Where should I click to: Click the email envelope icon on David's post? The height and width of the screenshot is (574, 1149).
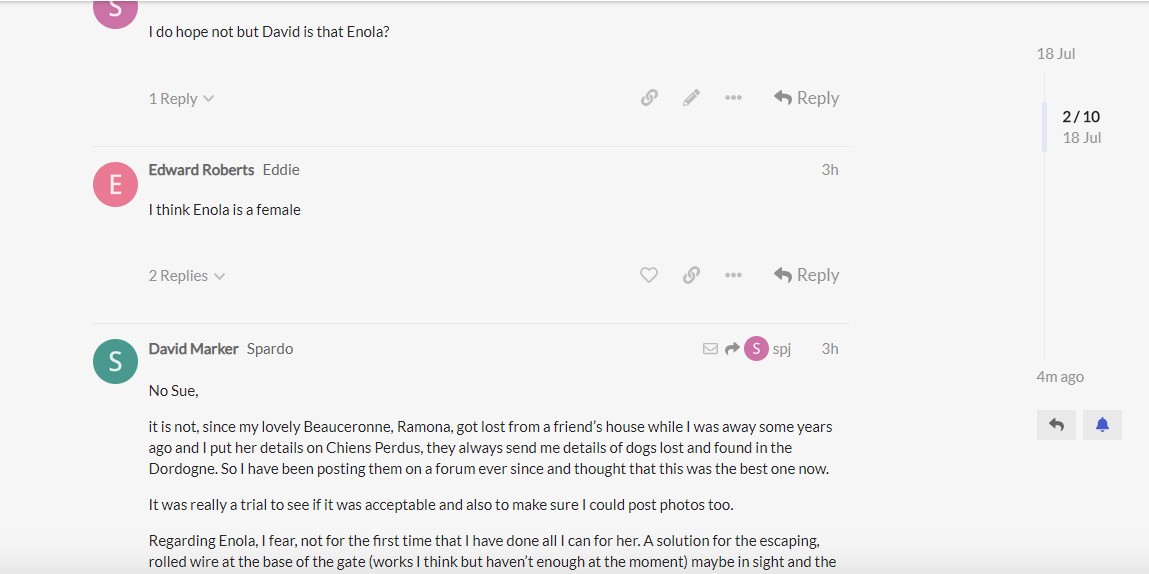click(x=710, y=349)
